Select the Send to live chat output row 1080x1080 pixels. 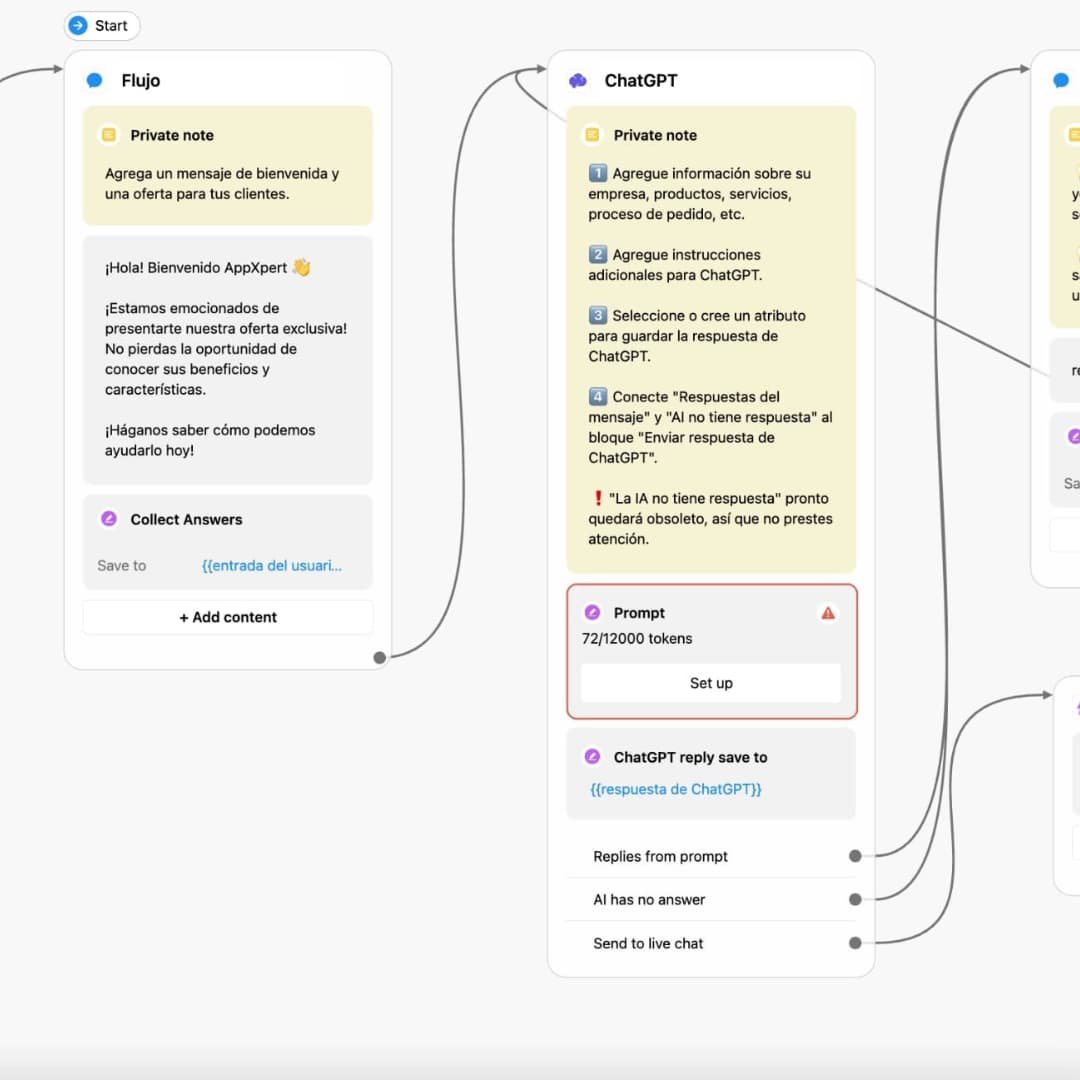(x=648, y=943)
